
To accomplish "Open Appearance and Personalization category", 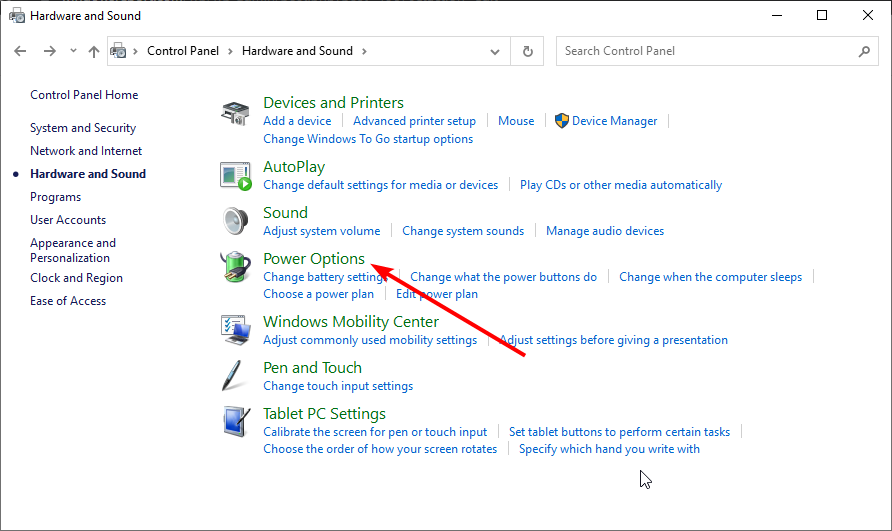I will (73, 250).
